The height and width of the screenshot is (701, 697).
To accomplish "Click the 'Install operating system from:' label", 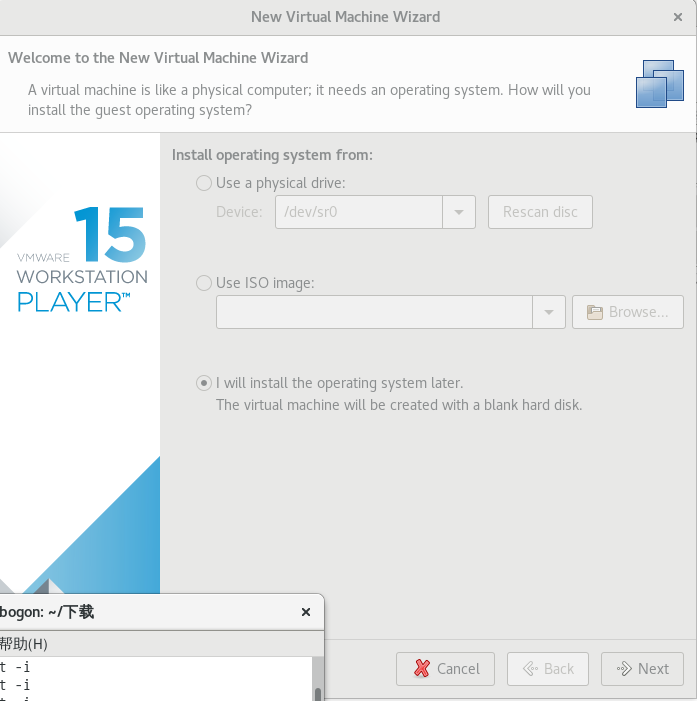I will tap(272, 155).
